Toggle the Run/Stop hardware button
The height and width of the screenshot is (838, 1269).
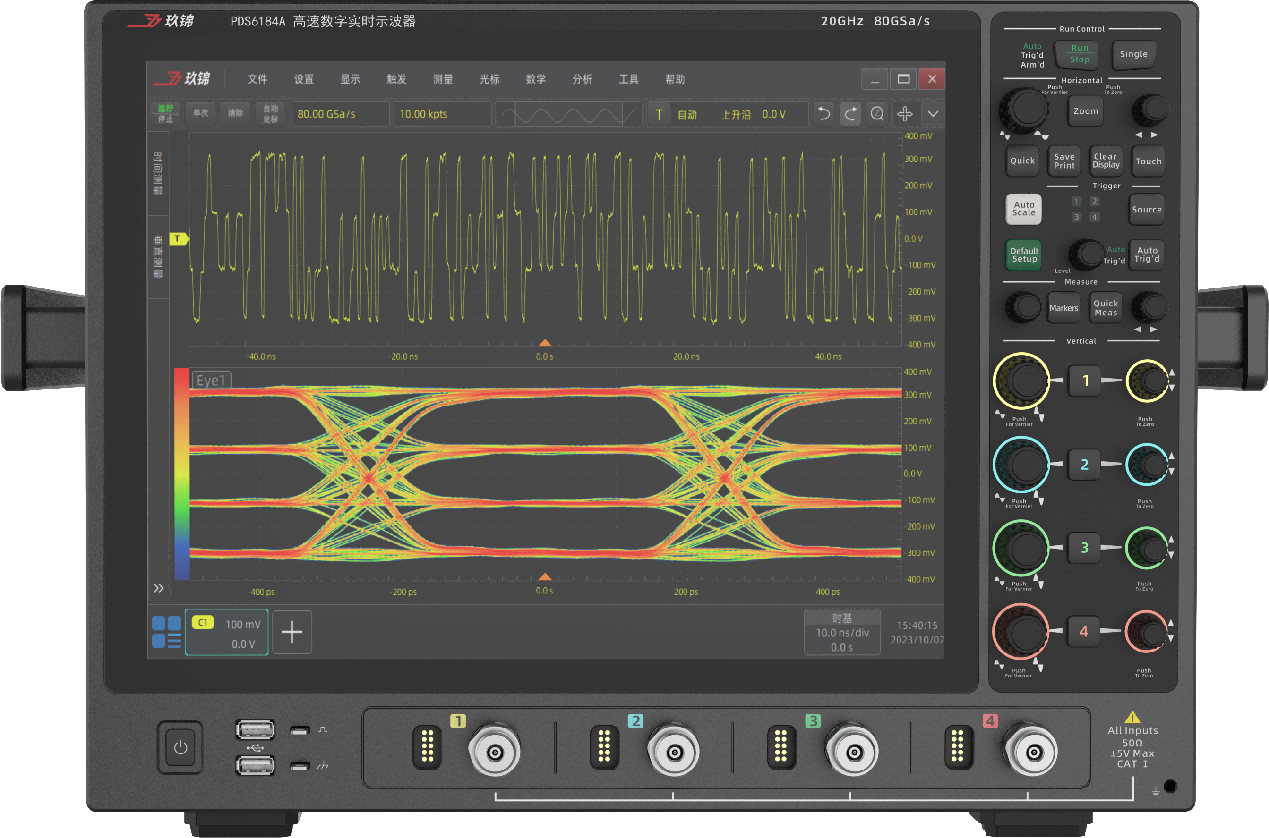pyautogui.click(x=1080, y=54)
